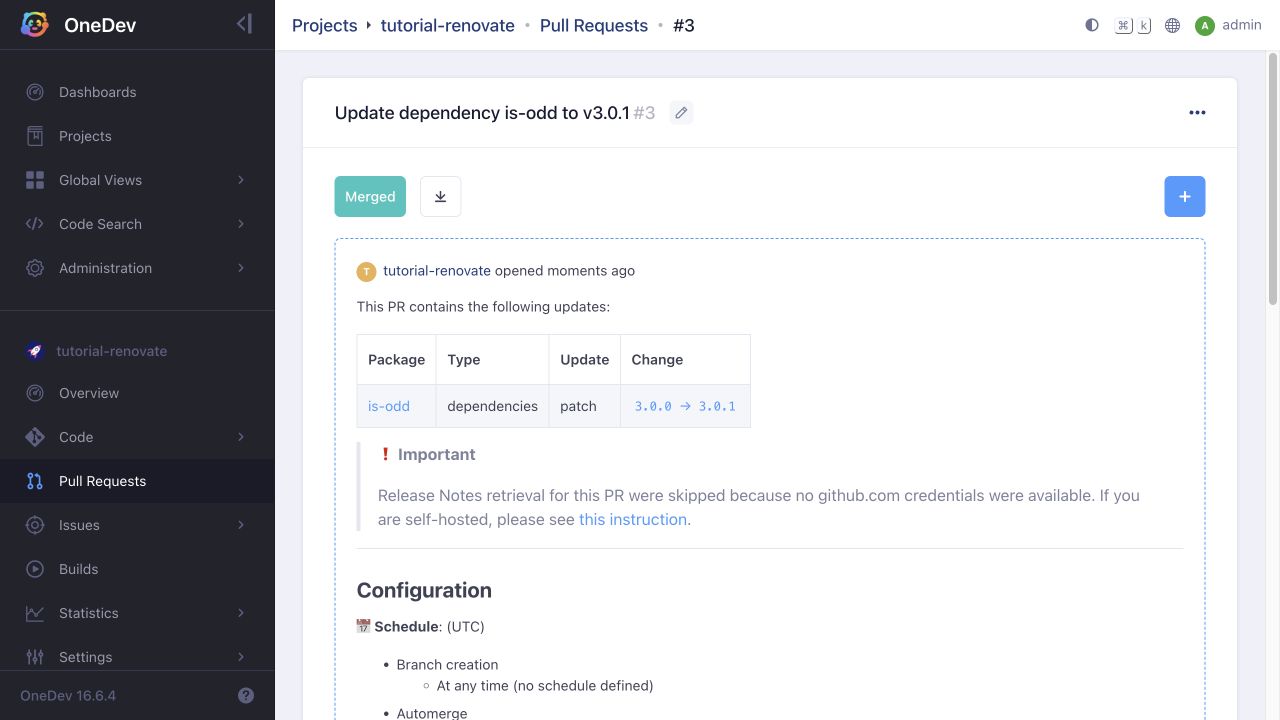Image resolution: width=1280 pixels, height=720 pixels.
Task: Click the blue plus button
Action: (x=1185, y=197)
